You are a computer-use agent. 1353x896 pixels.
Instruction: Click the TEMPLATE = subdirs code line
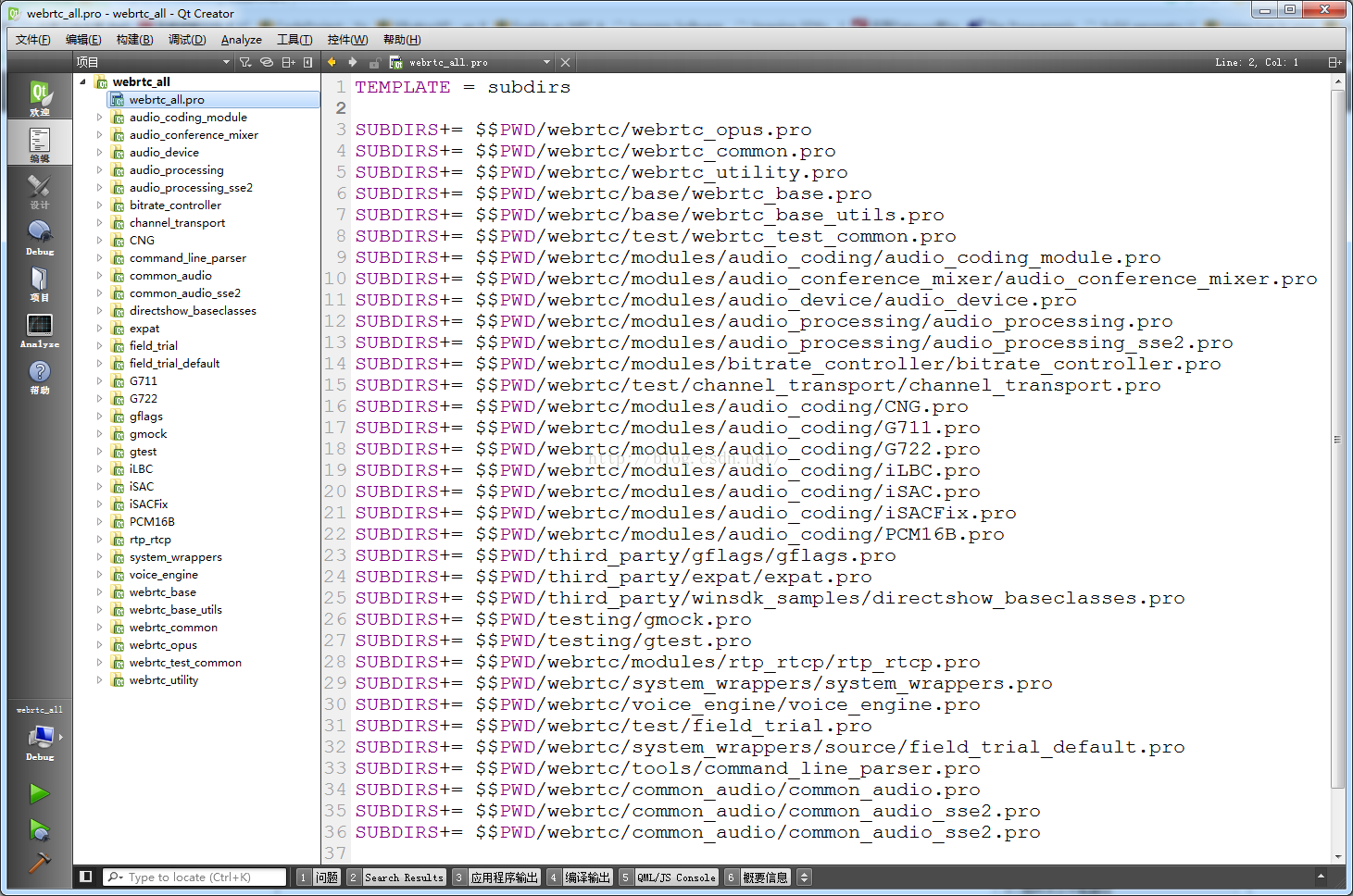point(463,87)
